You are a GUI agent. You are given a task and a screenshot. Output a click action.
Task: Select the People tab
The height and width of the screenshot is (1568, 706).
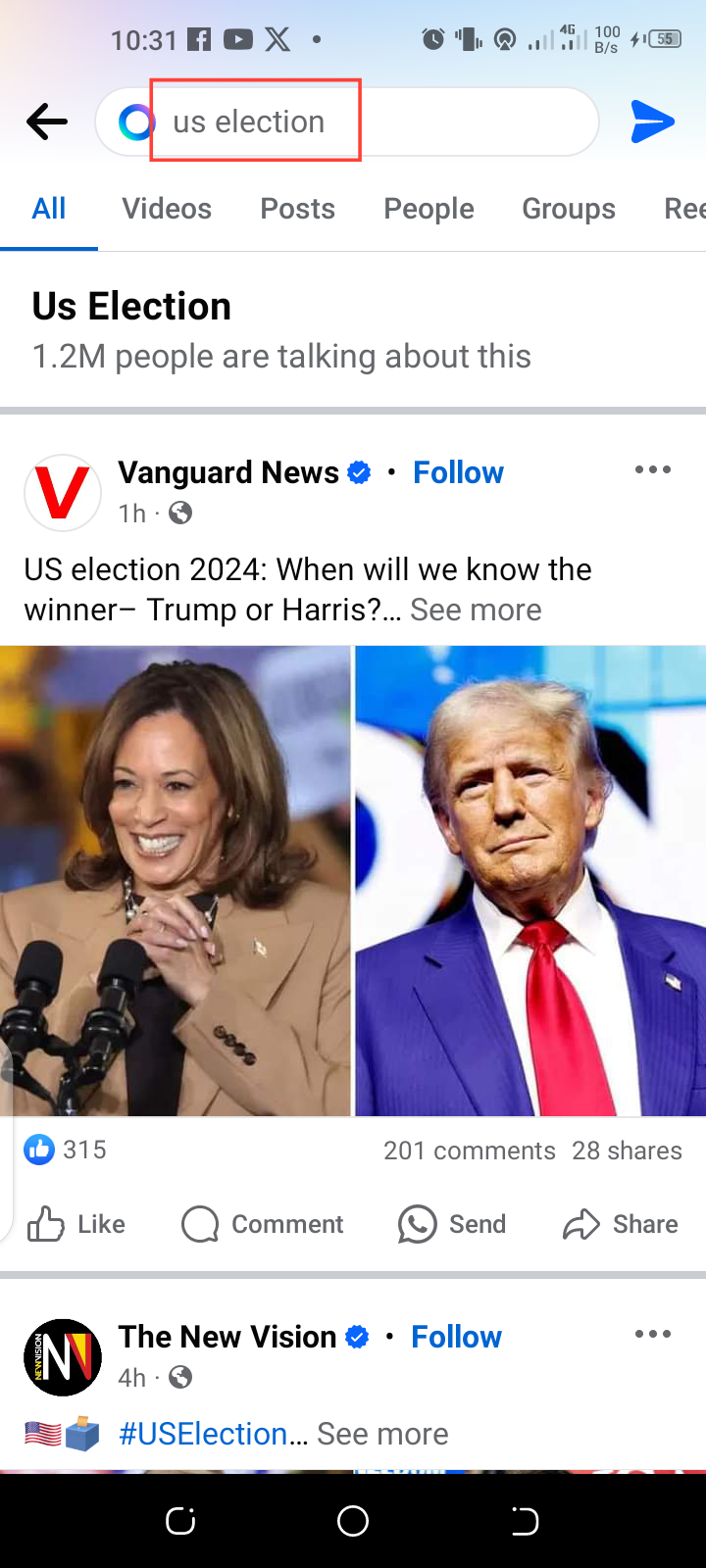click(429, 209)
